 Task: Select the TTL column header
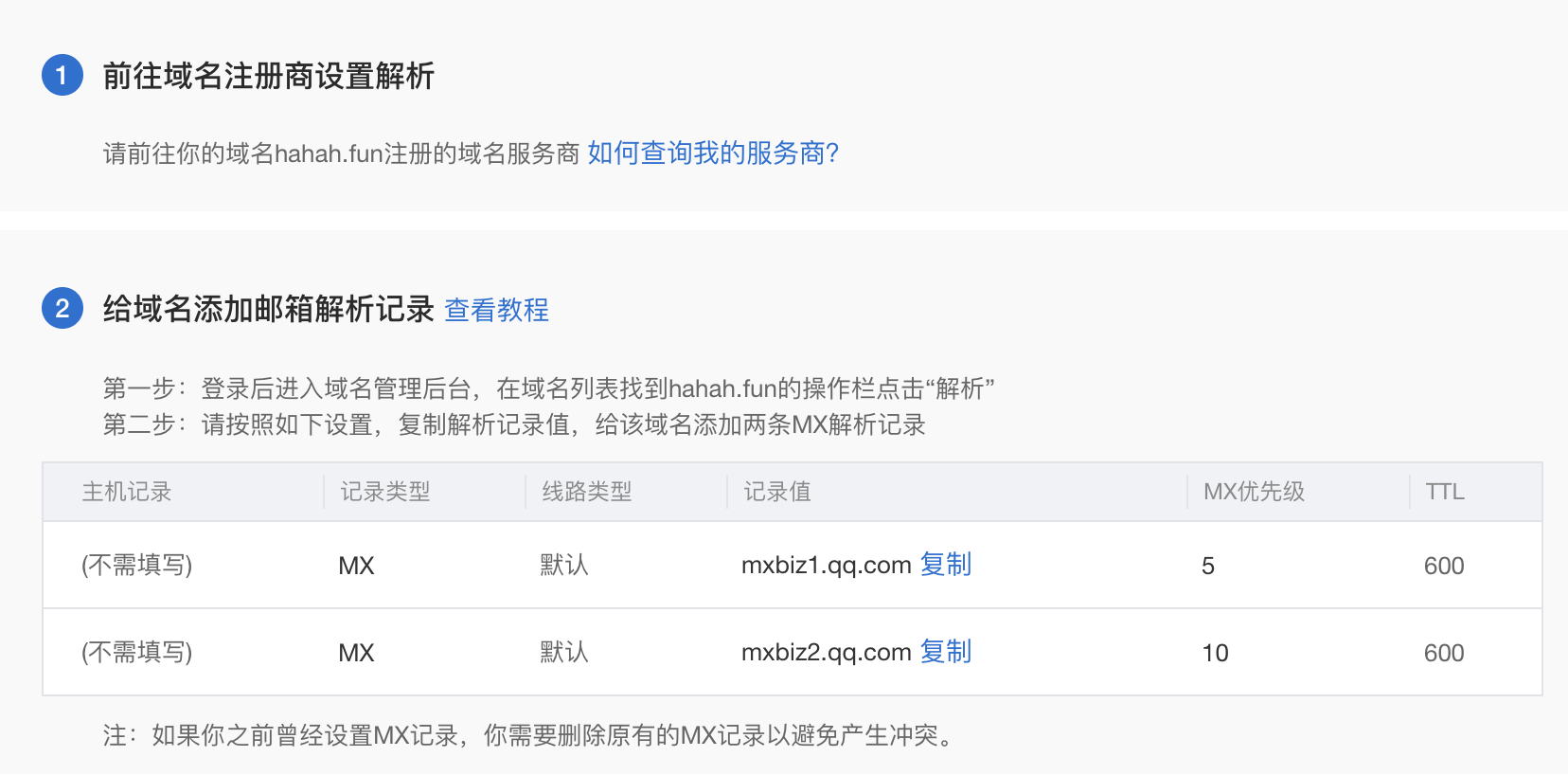[x=1443, y=492]
